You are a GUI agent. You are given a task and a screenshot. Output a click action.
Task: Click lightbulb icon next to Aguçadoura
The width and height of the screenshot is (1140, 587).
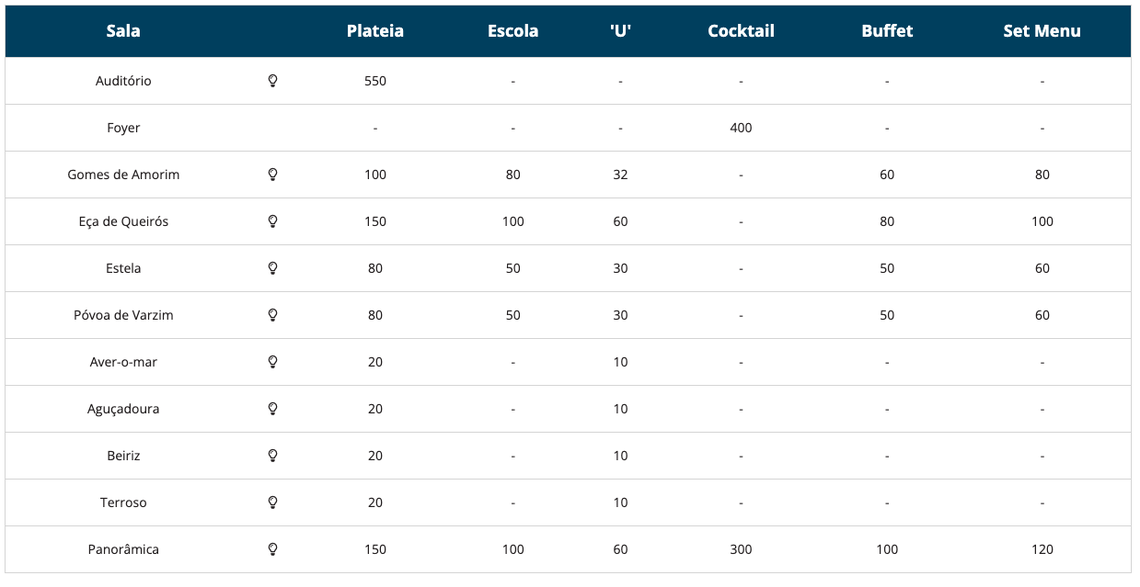[273, 409]
